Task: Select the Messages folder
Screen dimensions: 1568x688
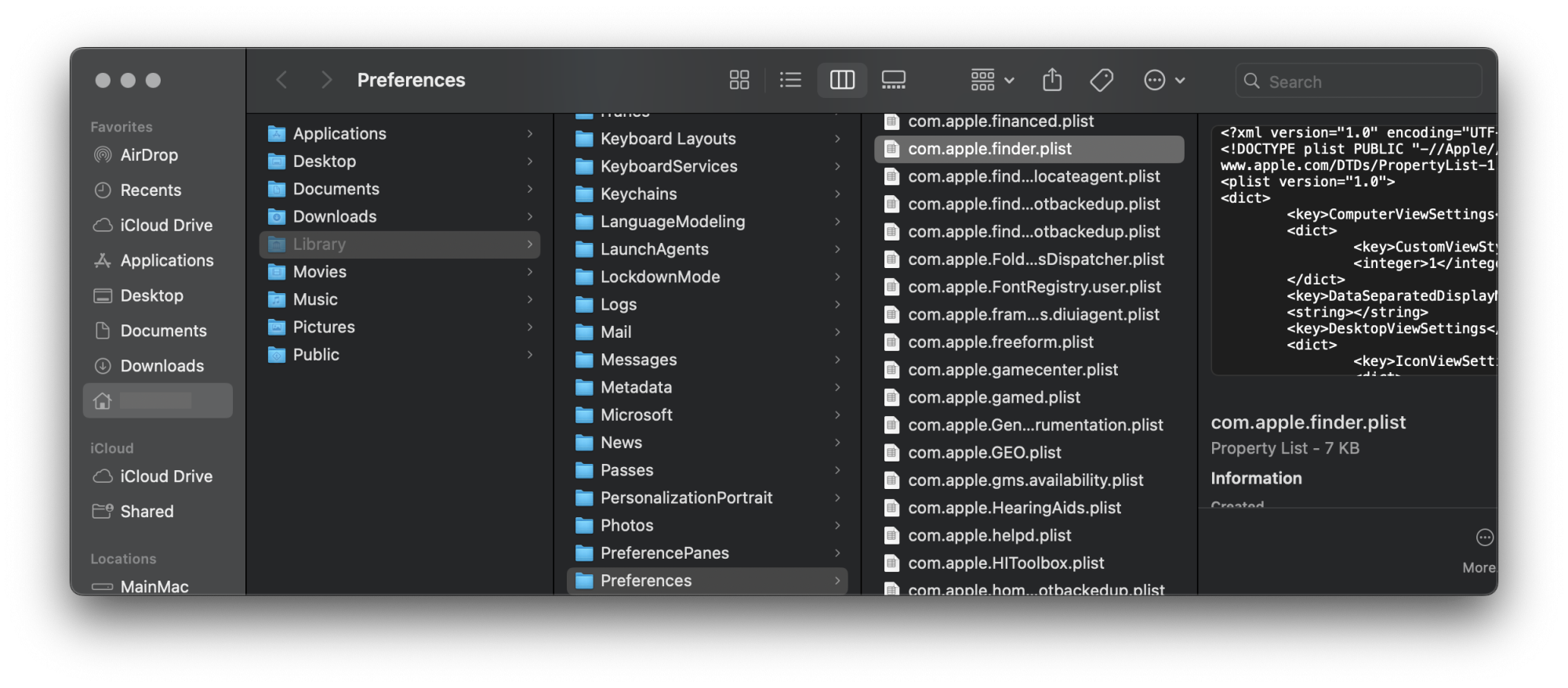Action: (707, 360)
